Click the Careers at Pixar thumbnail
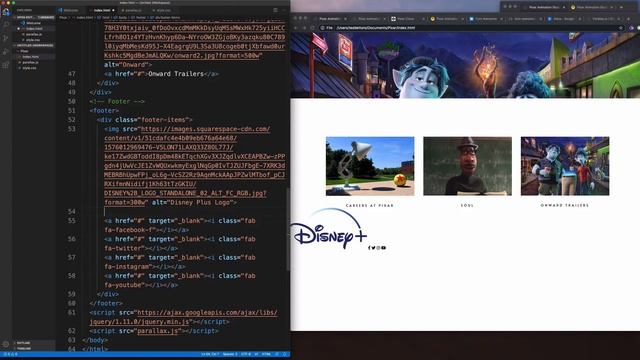This screenshot has height=360, width=640. [370, 166]
